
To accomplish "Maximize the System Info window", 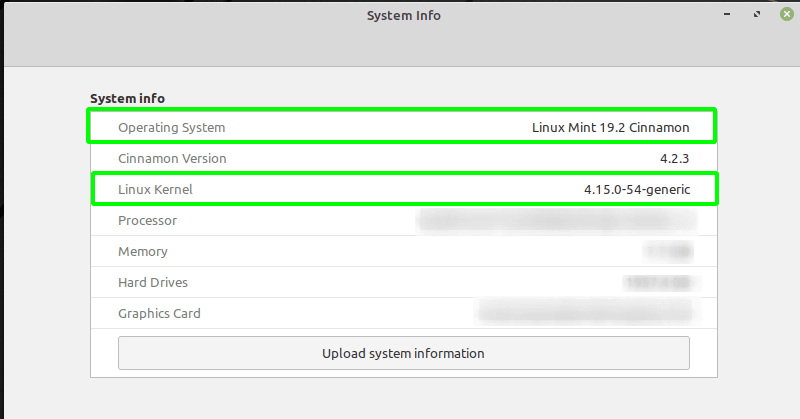I will 757,15.
